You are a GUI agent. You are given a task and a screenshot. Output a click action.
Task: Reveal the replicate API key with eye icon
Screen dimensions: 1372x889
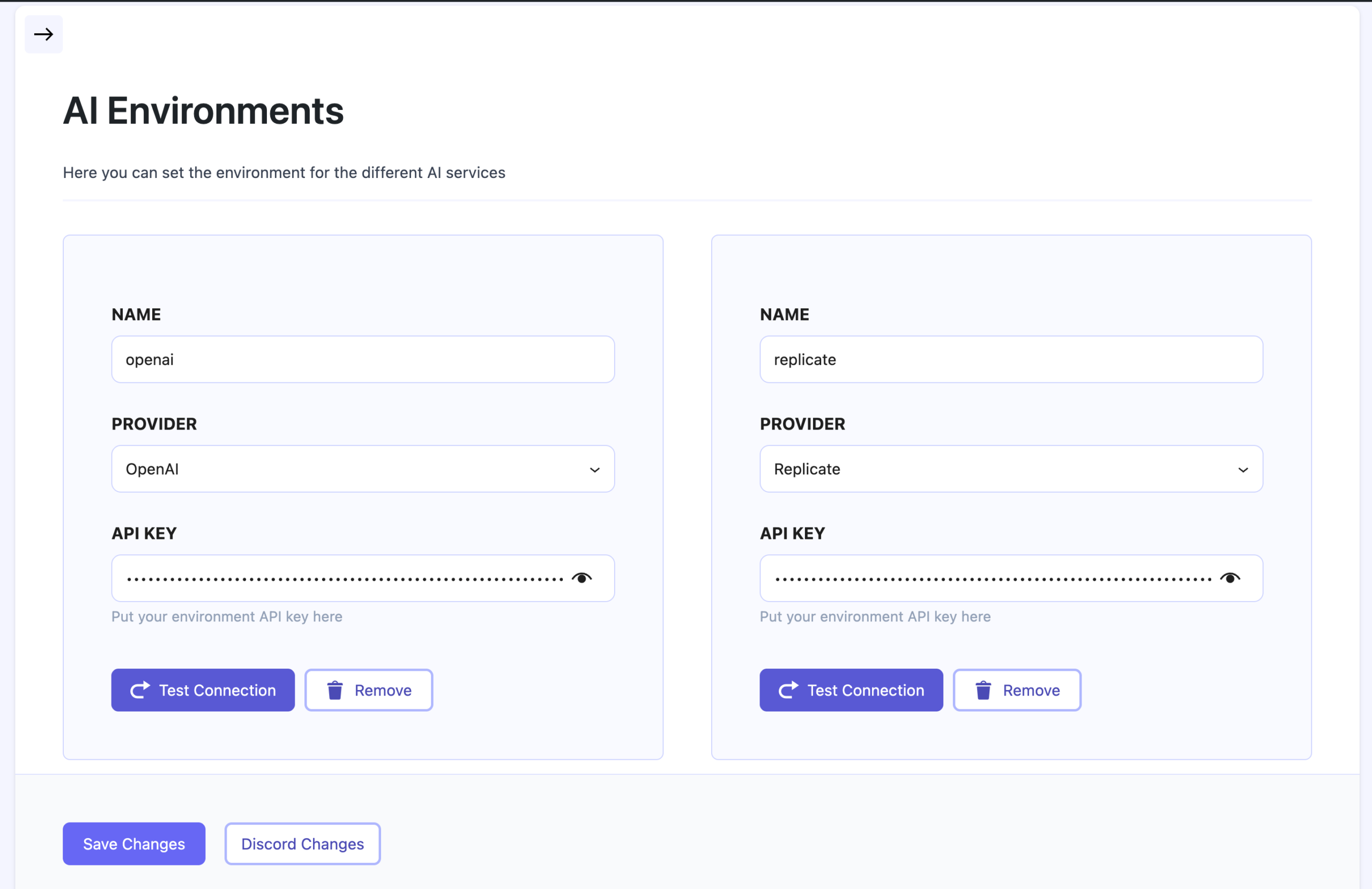pos(1229,578)
